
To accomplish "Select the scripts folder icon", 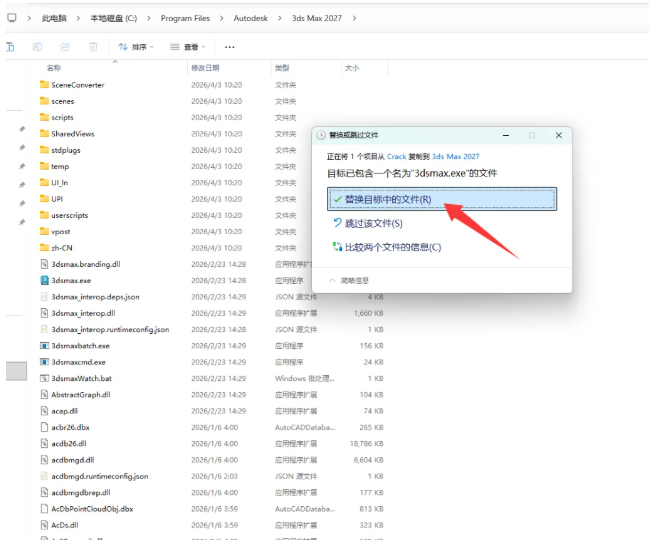I will pyautogui.click(x=45, y=118).
